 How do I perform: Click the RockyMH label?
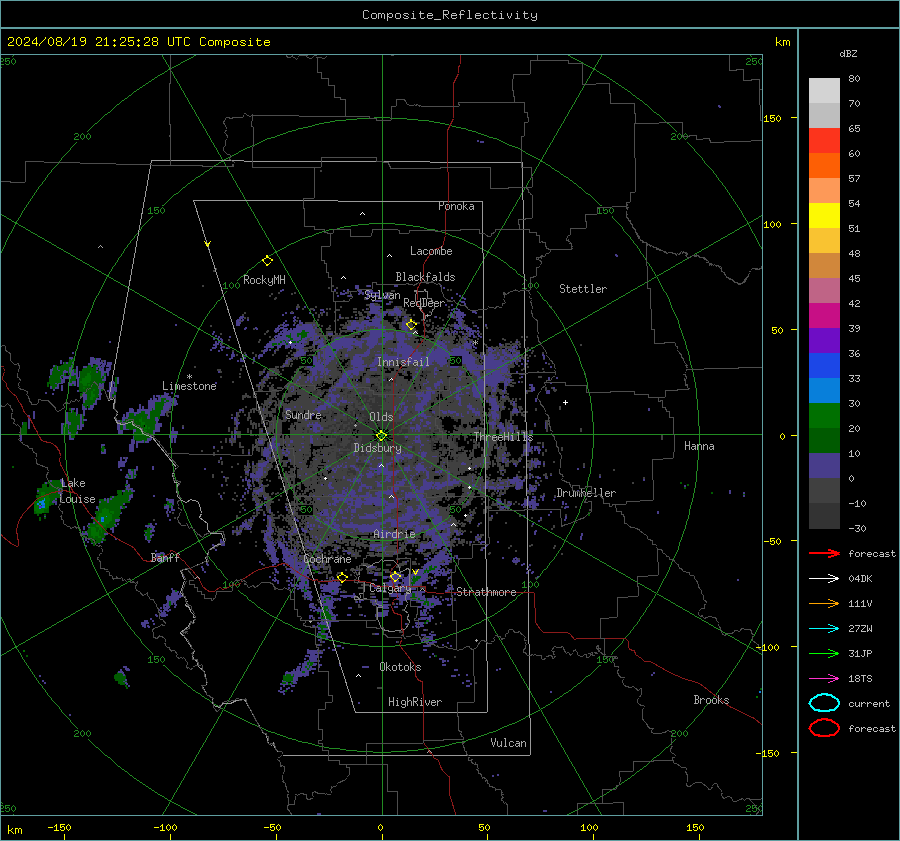264,280
